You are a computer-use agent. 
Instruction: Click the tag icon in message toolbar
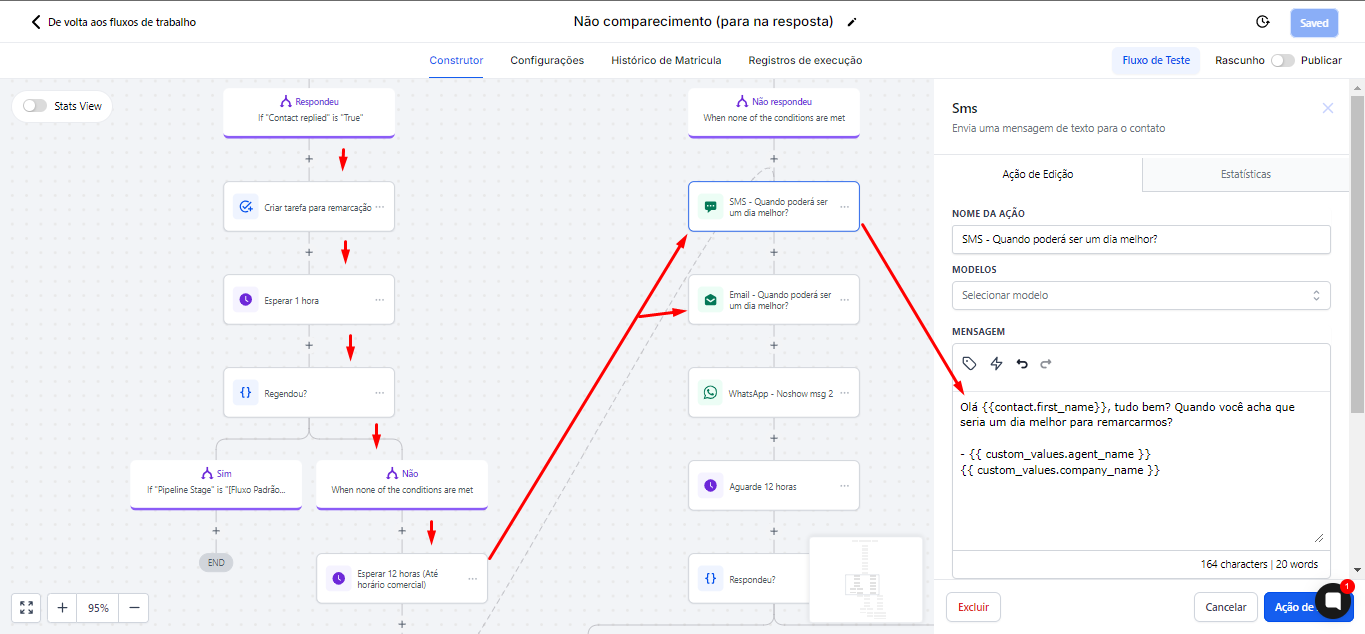(969, 363)
